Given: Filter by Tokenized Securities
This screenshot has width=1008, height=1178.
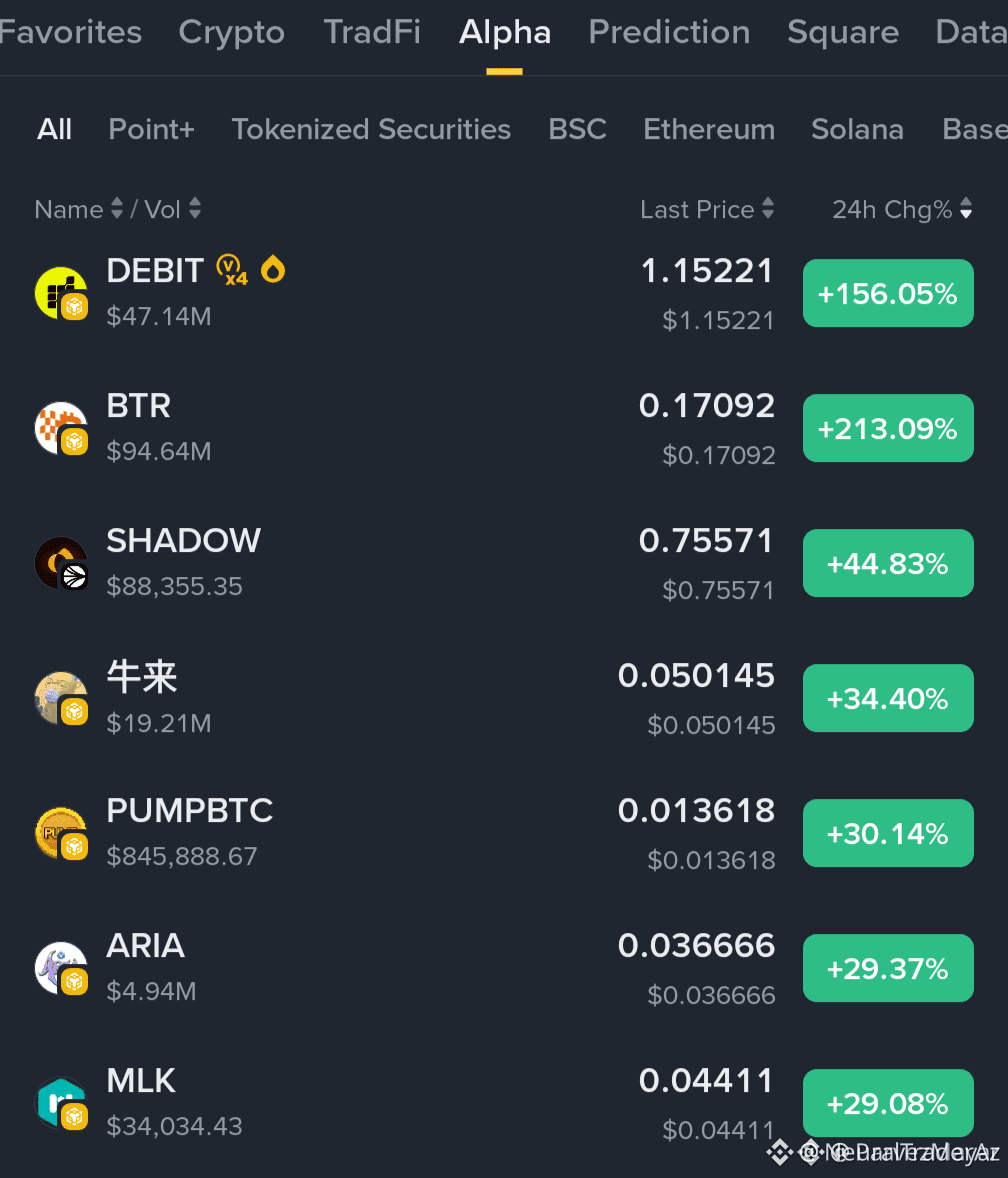Looking at the screenshot, I should tap(371, 129).
